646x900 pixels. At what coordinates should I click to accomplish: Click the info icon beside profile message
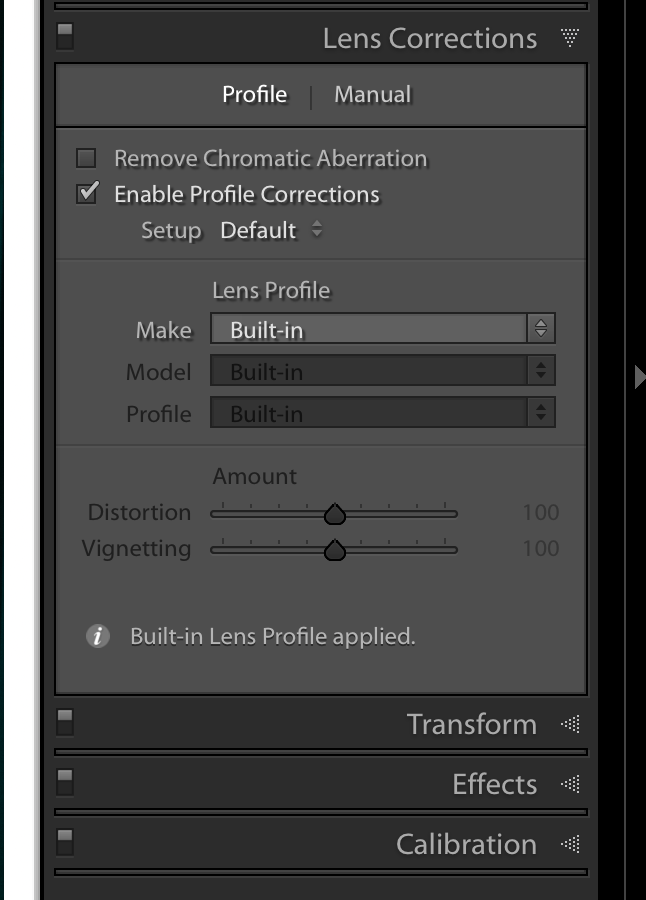pos(97,636)
